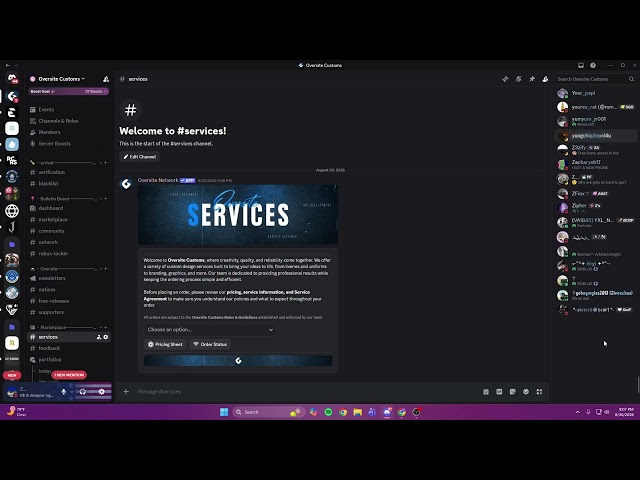Open member Zacharyeb17 in member list
The height and width of the screenshot is (480, 640).
pos(596,164)
